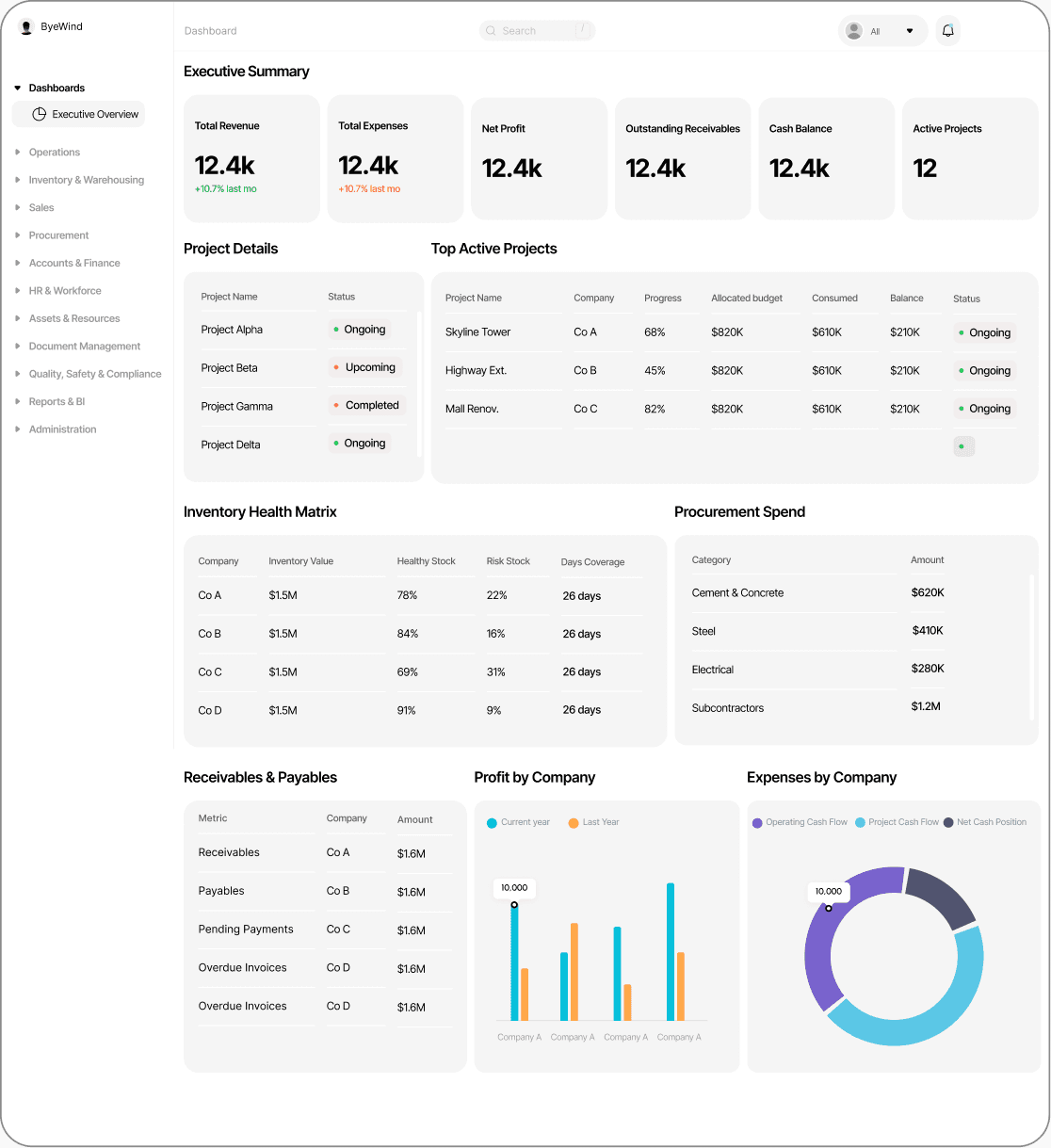Click the search magnifier icon
Screen dimensions: 1051x1148
491,31
